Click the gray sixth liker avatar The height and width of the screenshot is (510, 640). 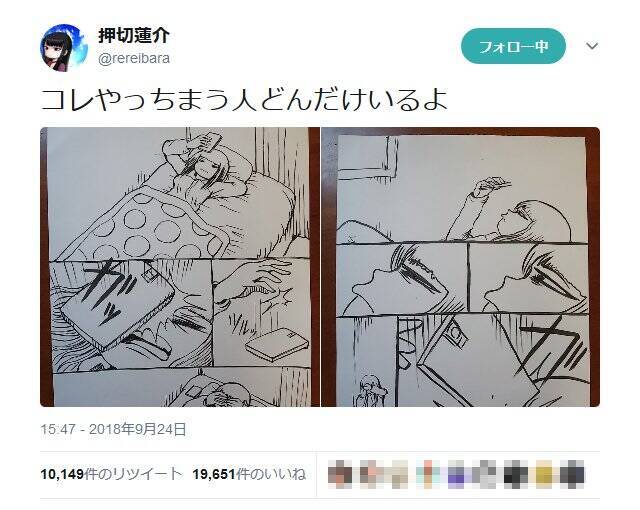[485, 474]
